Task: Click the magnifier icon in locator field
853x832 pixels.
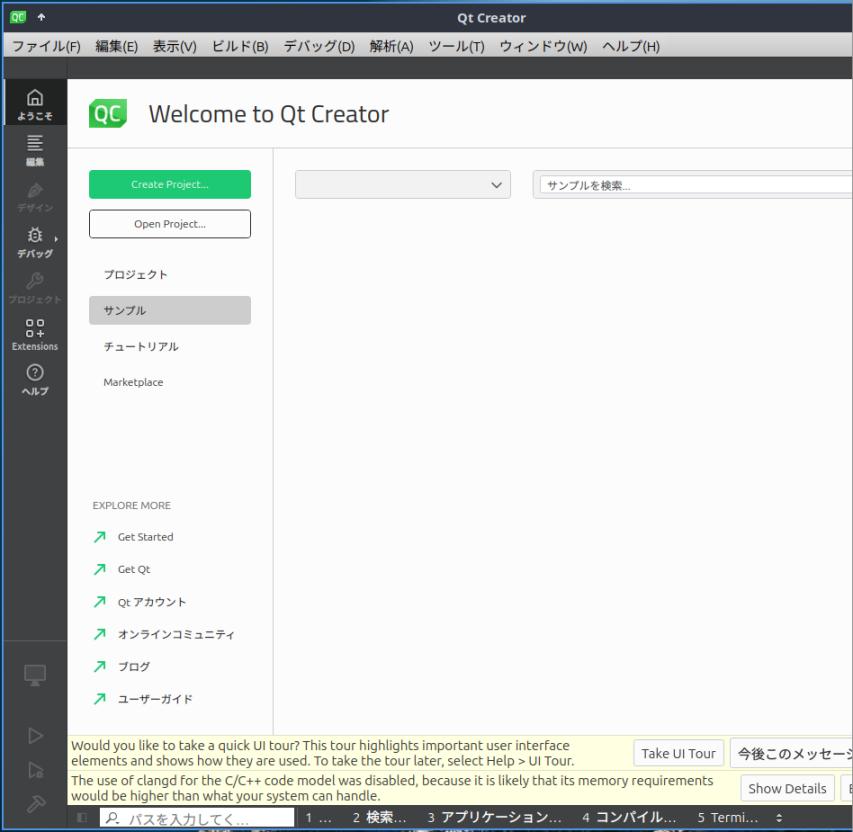Action: pyautogui.click(x=113, y=817)
